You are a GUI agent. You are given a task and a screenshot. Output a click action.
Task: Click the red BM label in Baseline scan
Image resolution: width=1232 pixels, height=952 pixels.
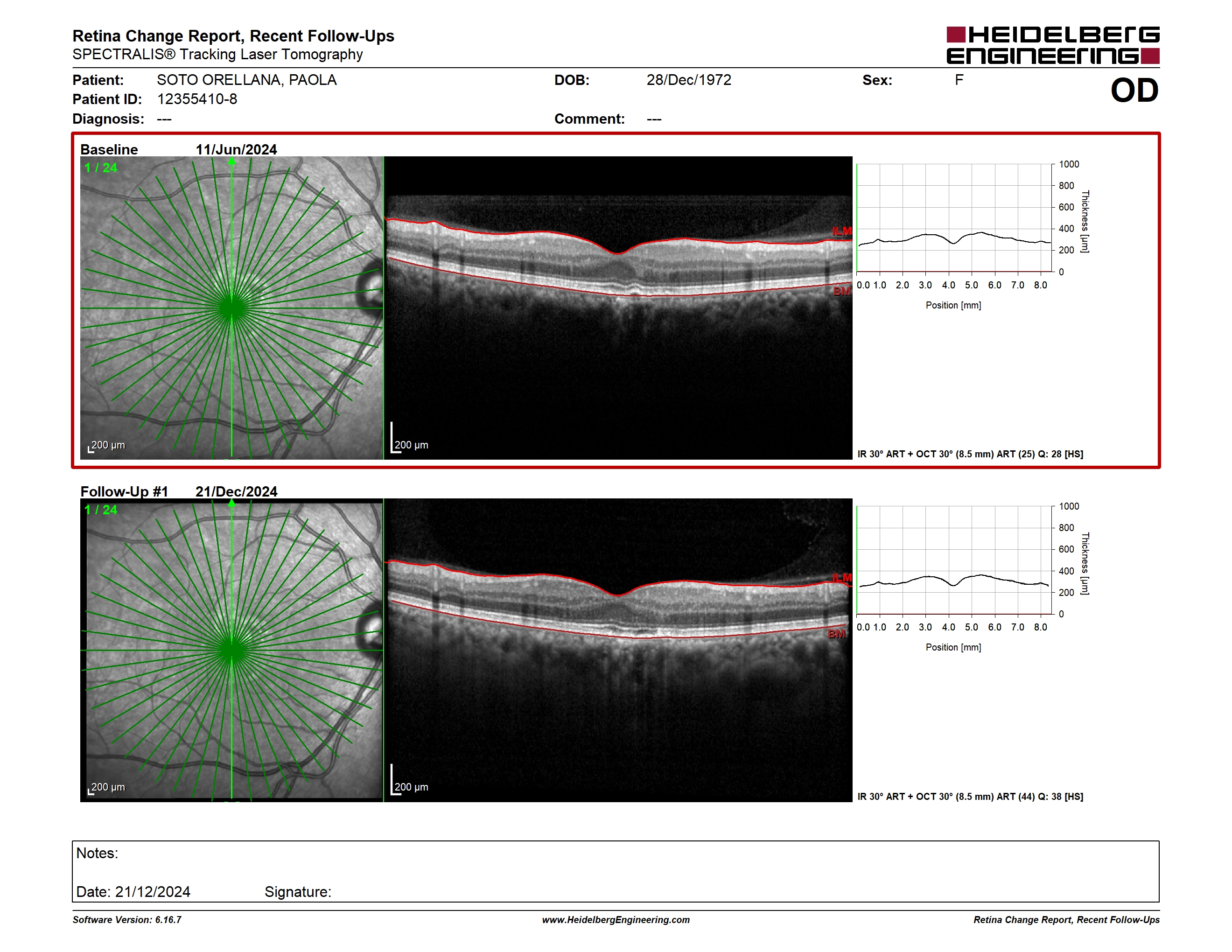[842, 292]
